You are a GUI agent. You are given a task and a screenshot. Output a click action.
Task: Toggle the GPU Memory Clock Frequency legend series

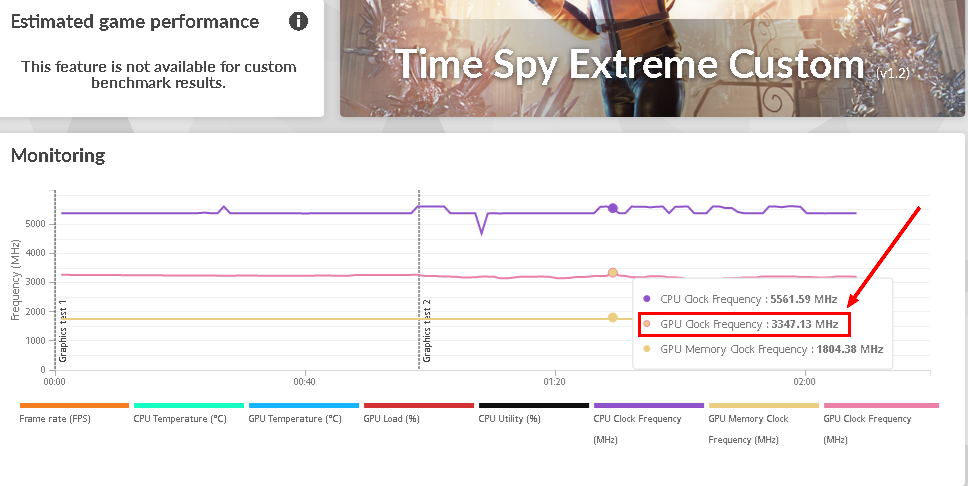click(763, 424)
